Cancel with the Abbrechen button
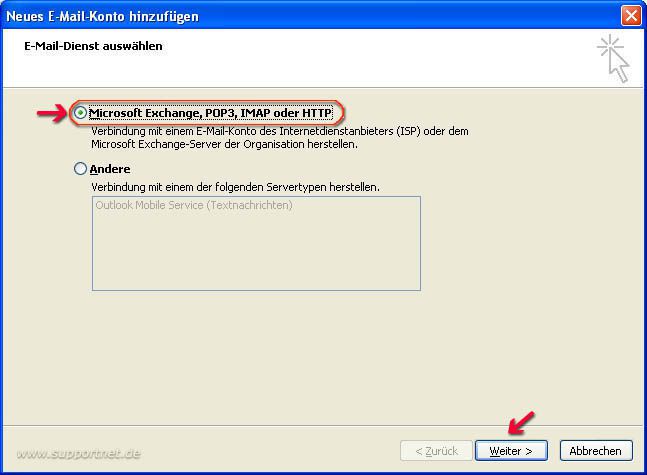 (596, 451)
